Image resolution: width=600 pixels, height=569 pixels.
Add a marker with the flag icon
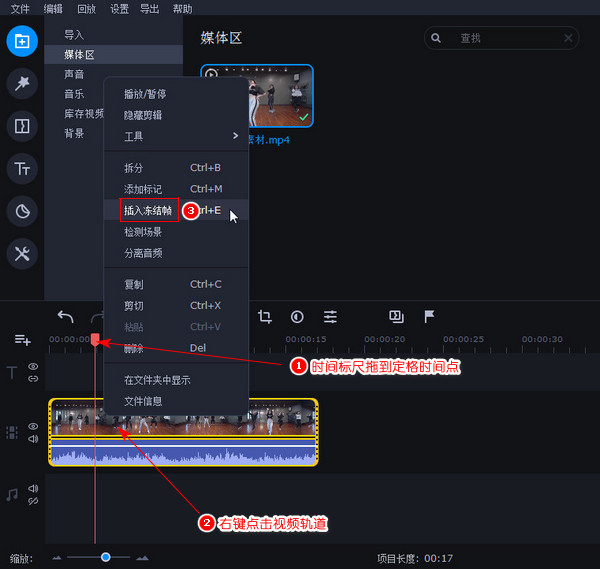[x=429, y=317]
